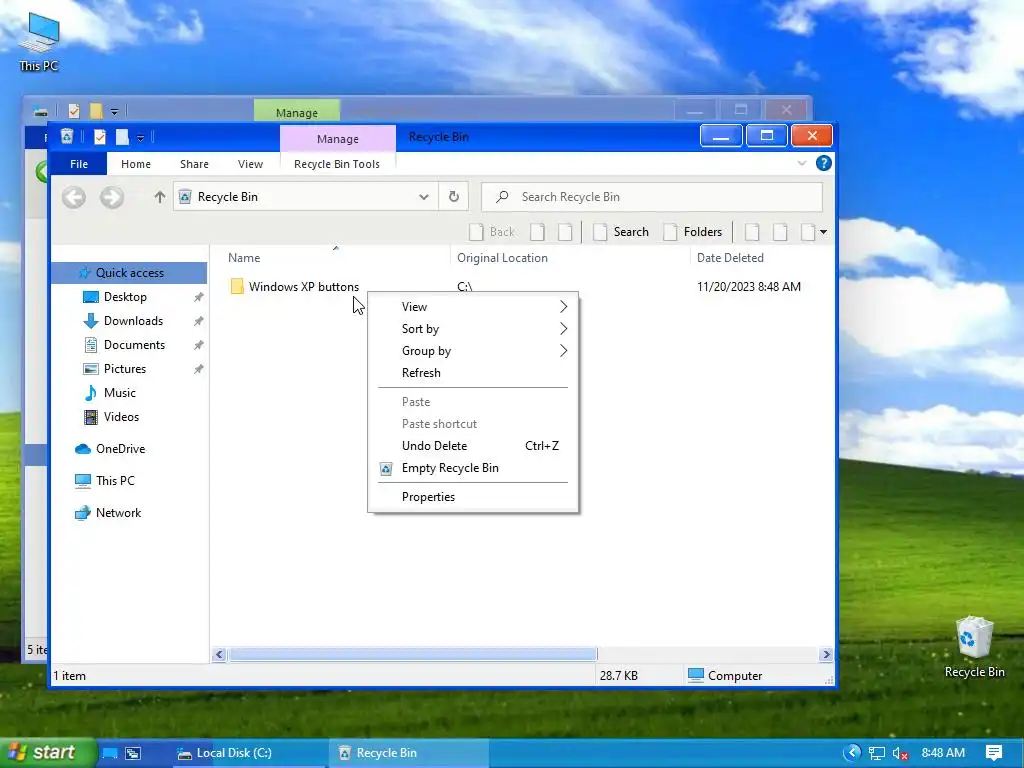Click Properties checkmark icon in Local Disk window
Image resolution: width=1024 pixels, height=768 pixels.
(74, 111)
